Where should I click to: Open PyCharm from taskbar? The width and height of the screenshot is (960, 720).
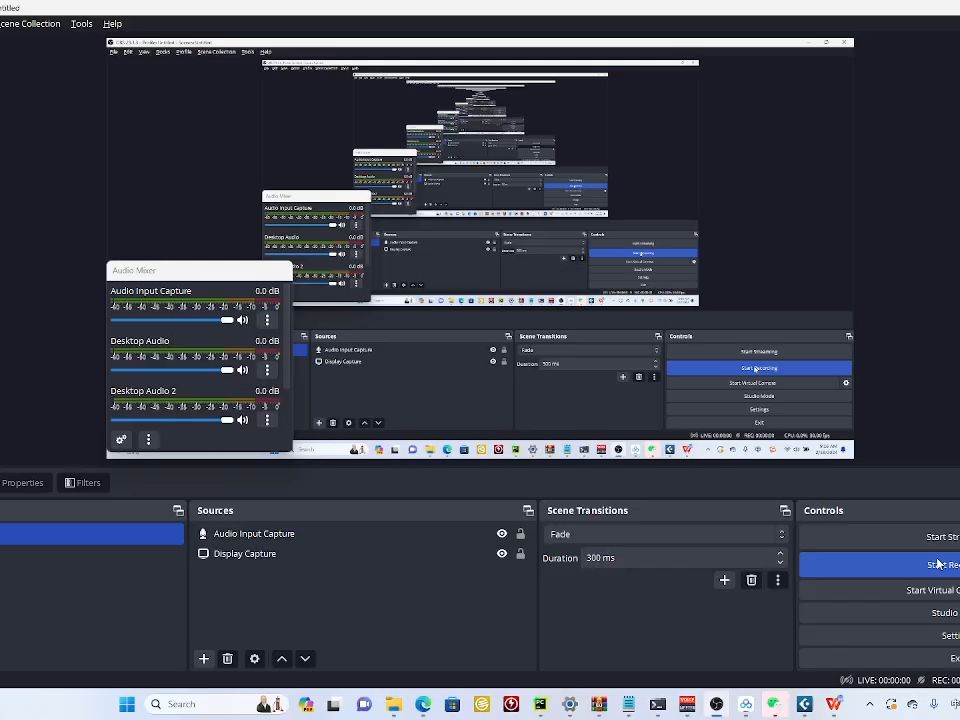coord(540,704)
